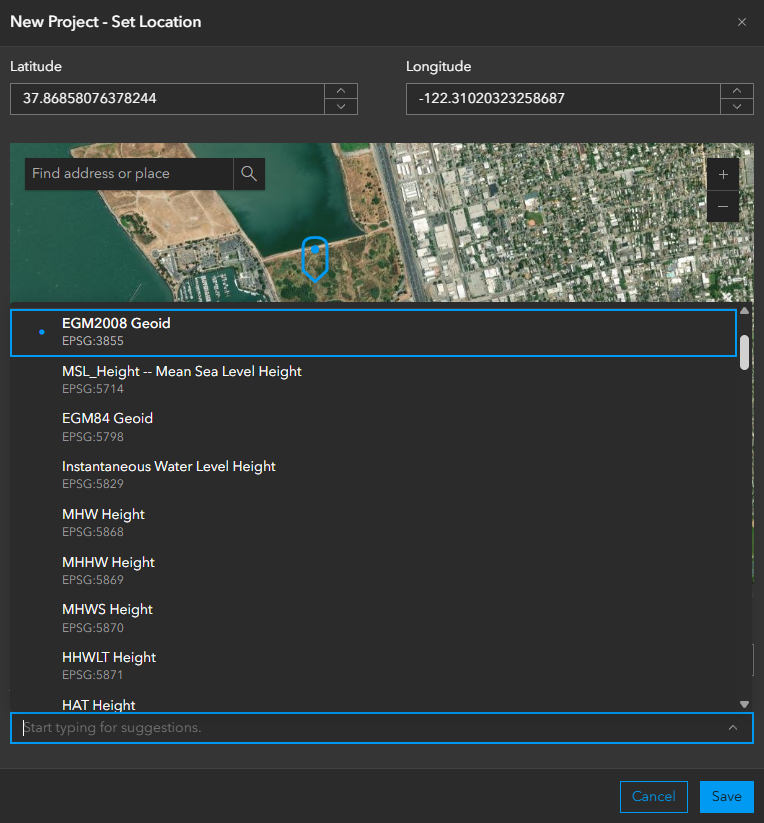Select MHW Height option
The height and width of the screenshot is (823, 764).
pos(373,523)
